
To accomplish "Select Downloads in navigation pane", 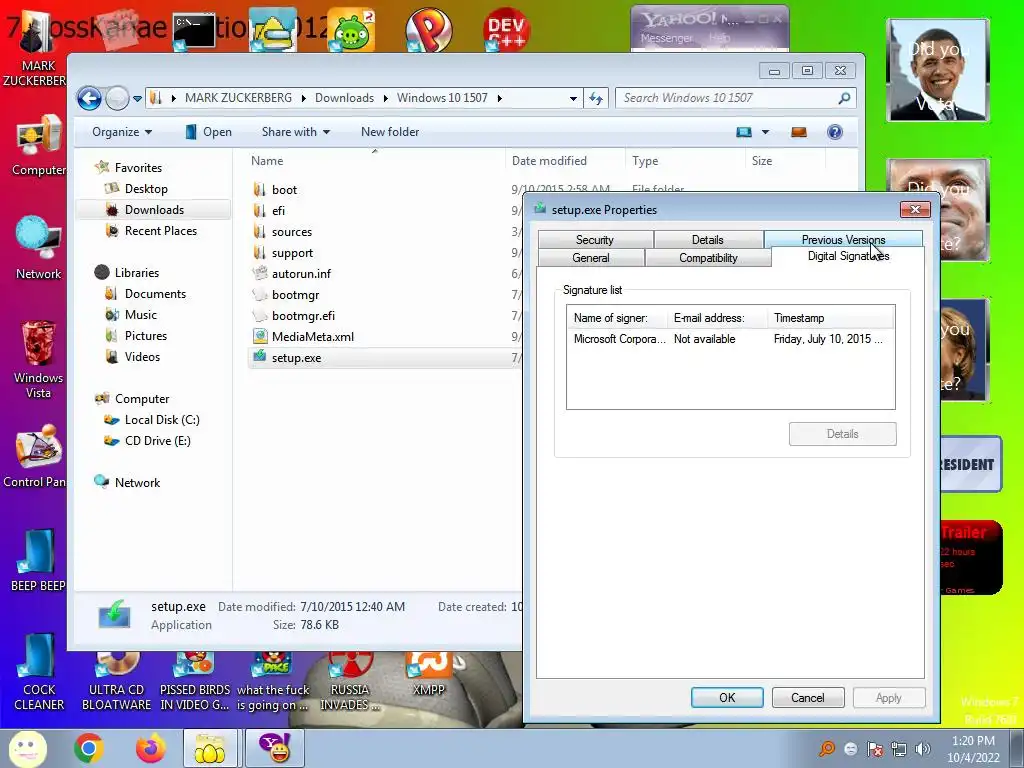I will (154, 210).
